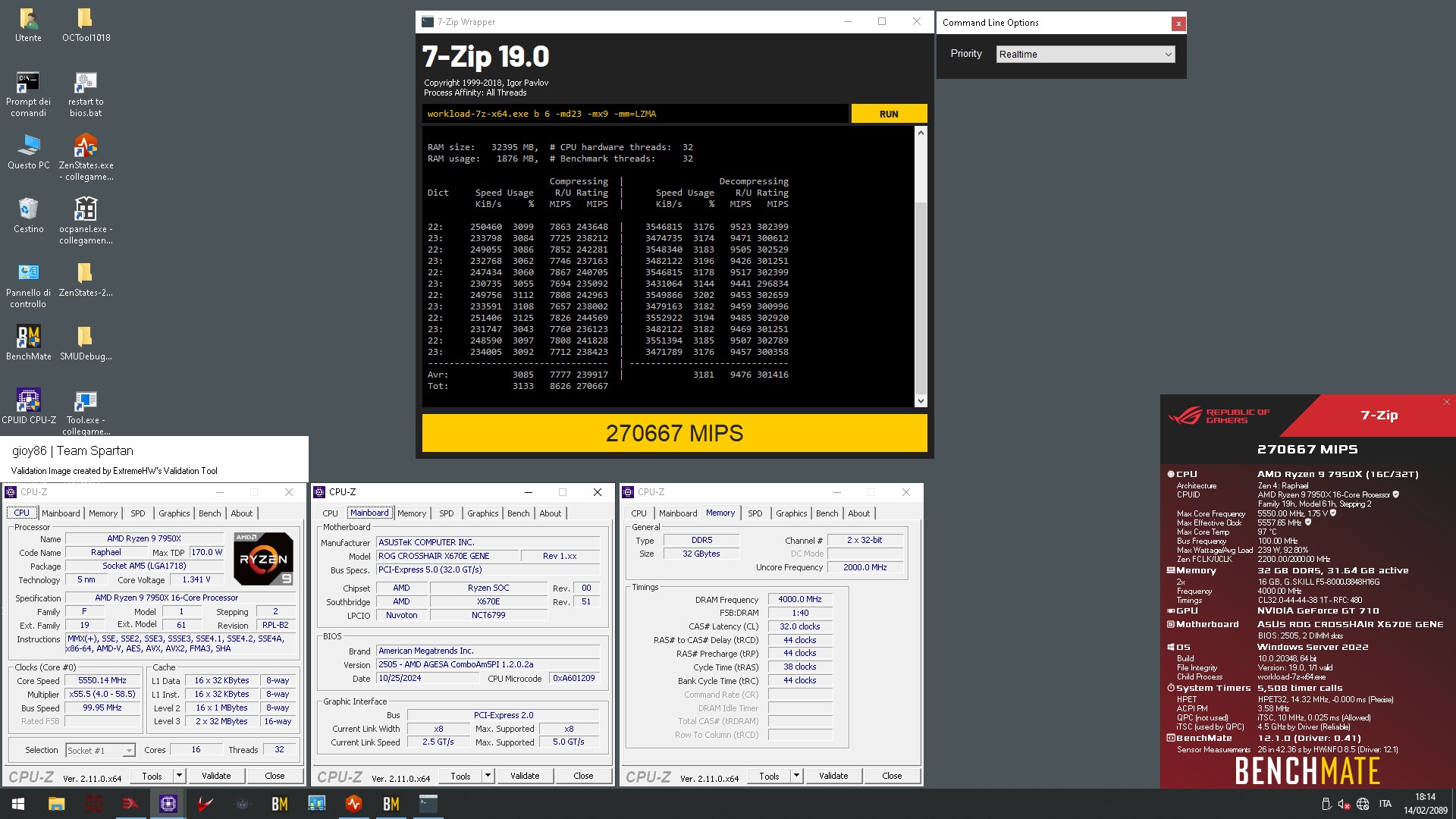This screenshot has height=819, width=1456.
Task: Click the network globe tray icon
Action: (1363, 804)
